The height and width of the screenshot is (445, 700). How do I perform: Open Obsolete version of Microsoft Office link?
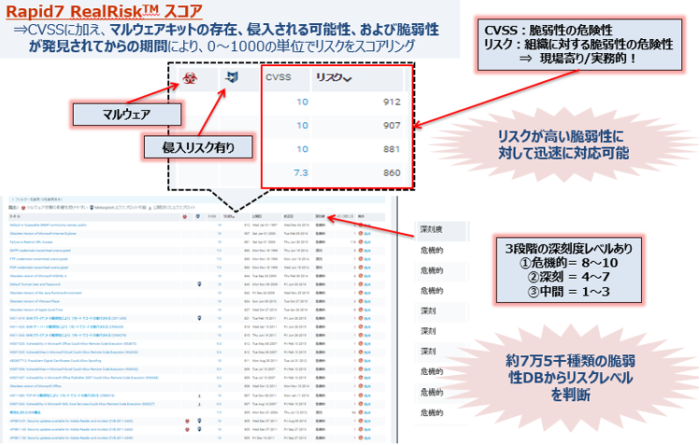(x=35, y=386)
